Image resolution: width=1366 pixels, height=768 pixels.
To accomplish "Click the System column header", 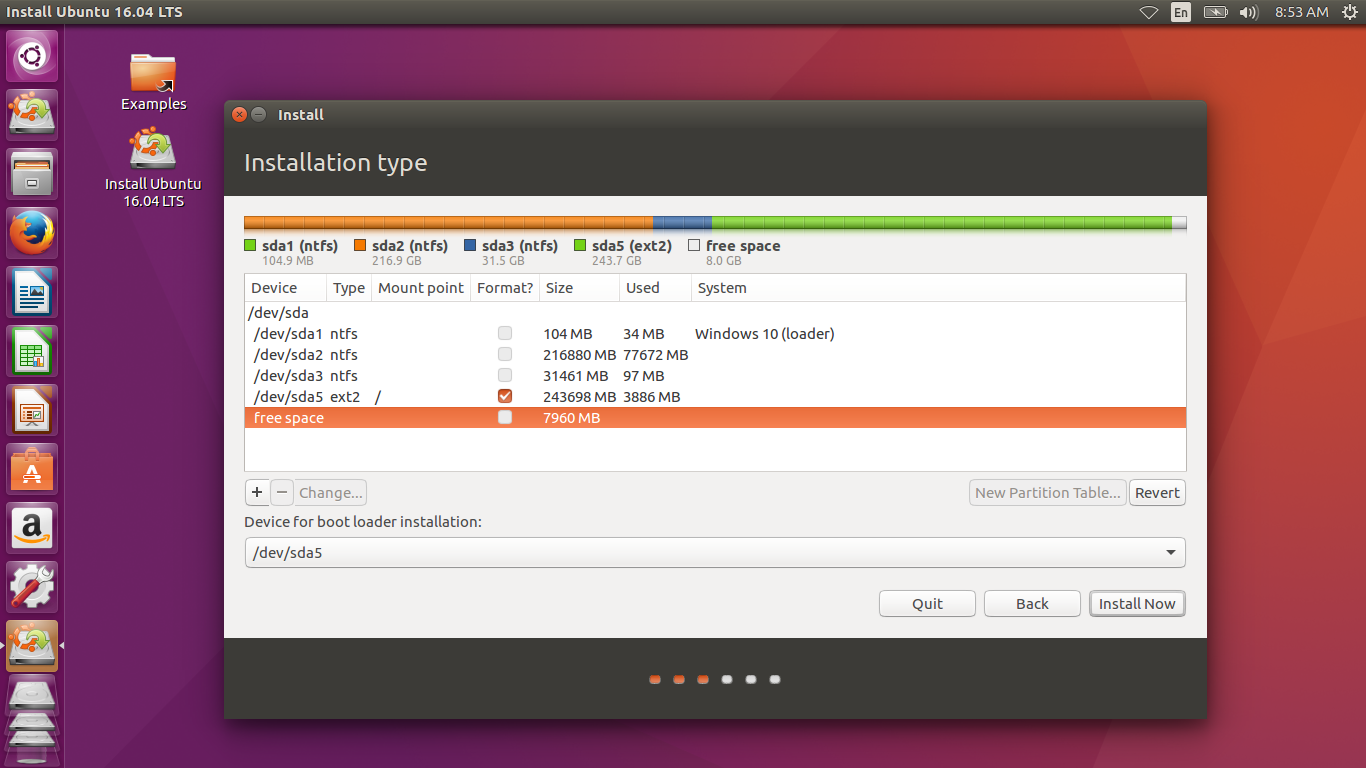I will click(x=939, y=288).
